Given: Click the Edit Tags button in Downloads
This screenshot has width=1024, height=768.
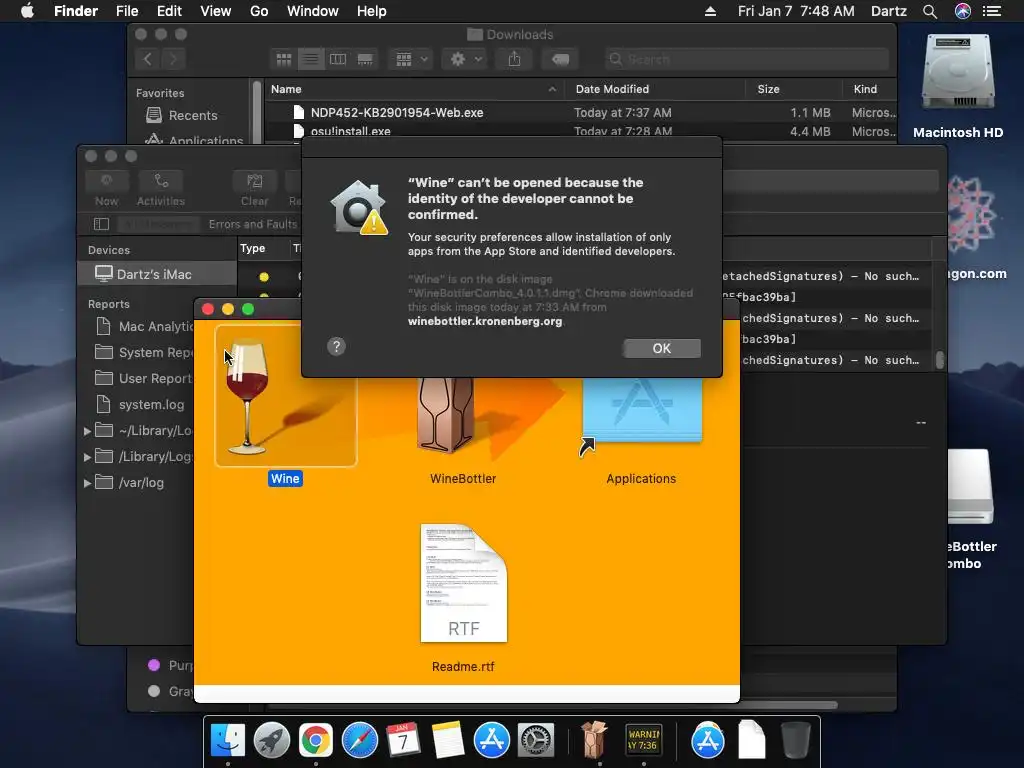Looking at the screenshot, I should coord(560,59).
